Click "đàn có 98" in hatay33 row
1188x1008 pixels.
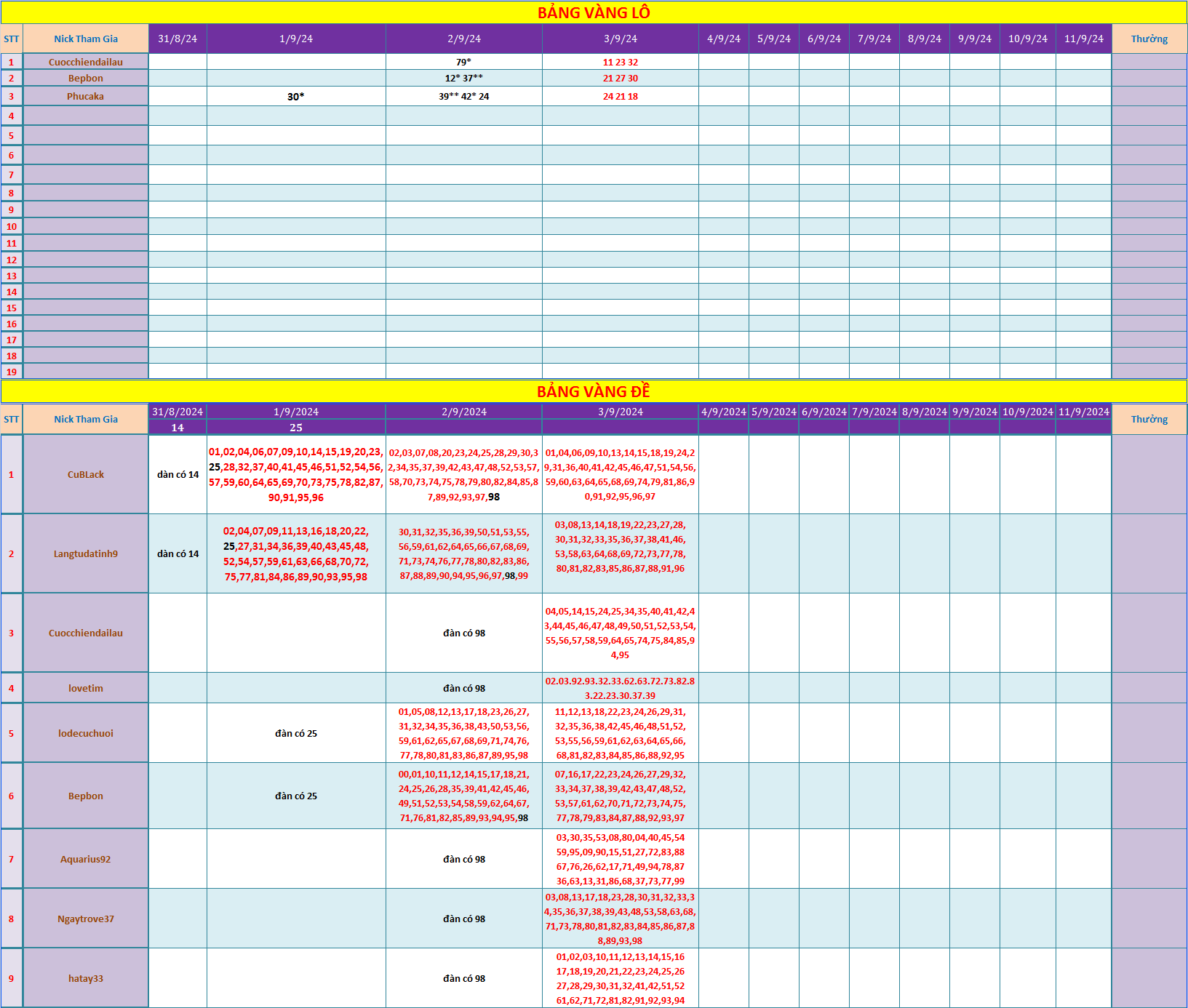tap(464, 978)
